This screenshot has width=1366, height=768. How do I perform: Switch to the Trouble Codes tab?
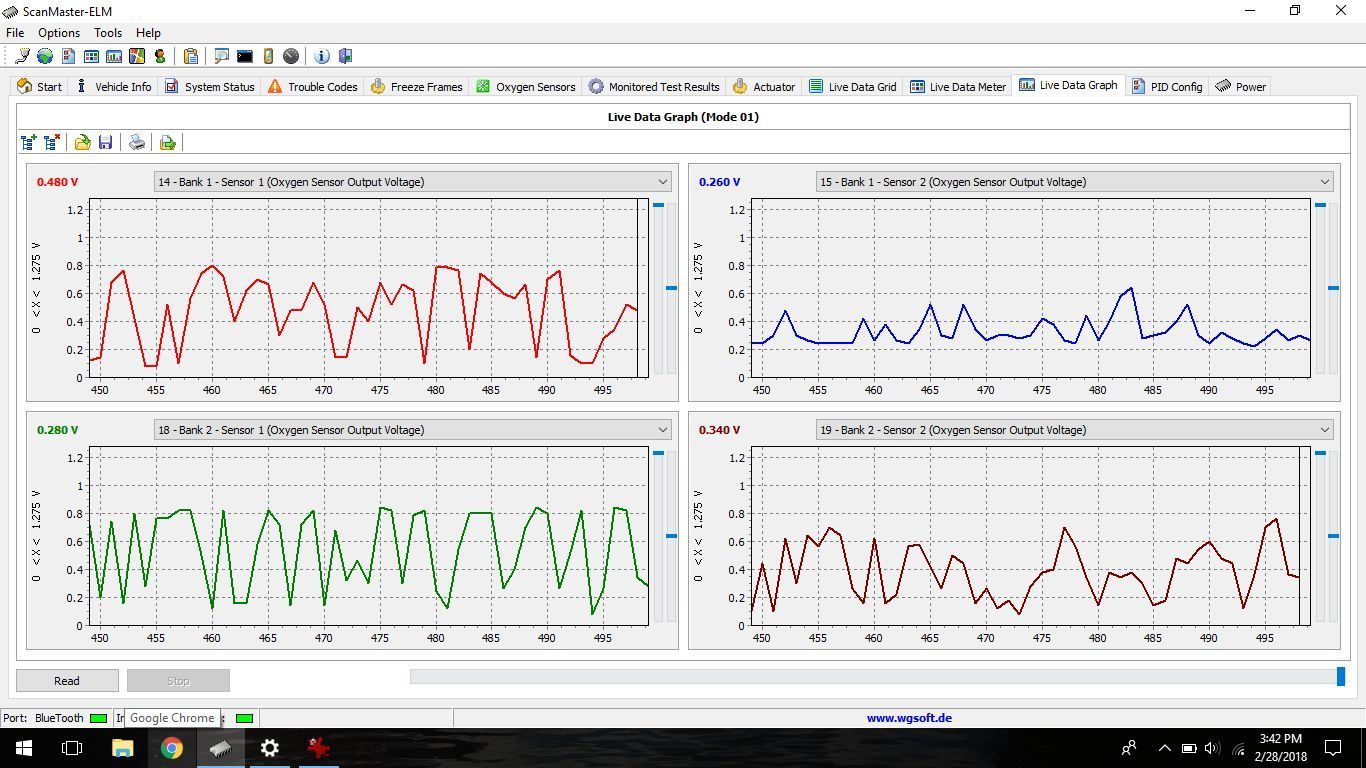point(312,87)
